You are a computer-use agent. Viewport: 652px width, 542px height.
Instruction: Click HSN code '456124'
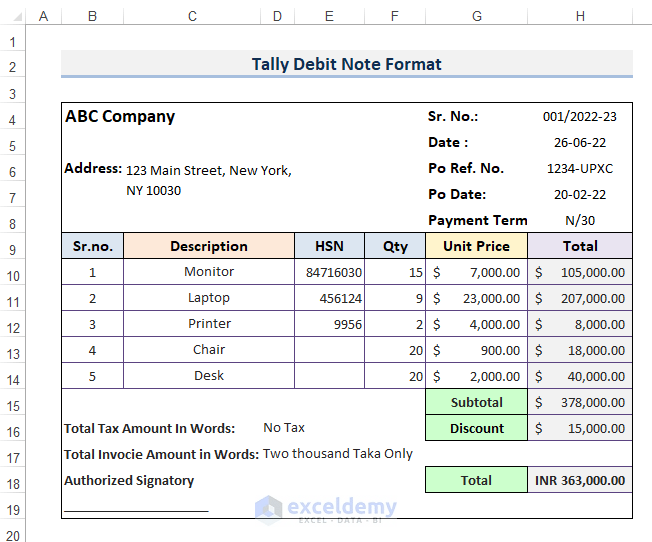(x=341, y=298)
